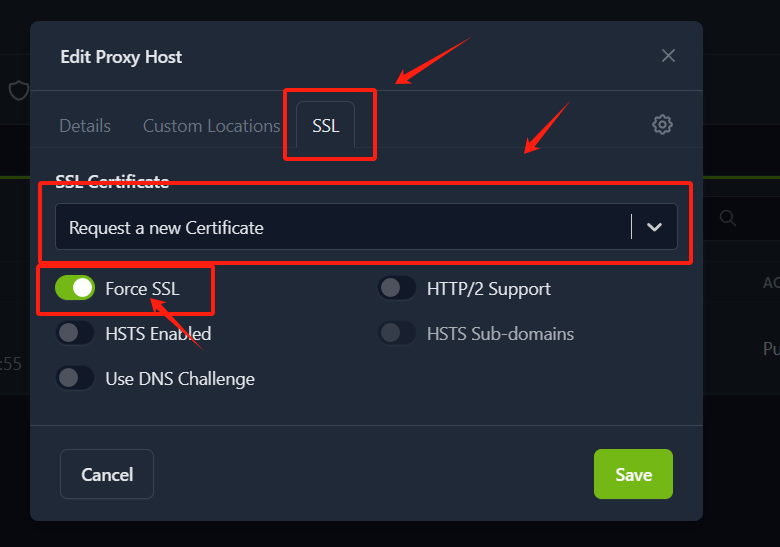Switch to the Details tab

coord(85,126)
